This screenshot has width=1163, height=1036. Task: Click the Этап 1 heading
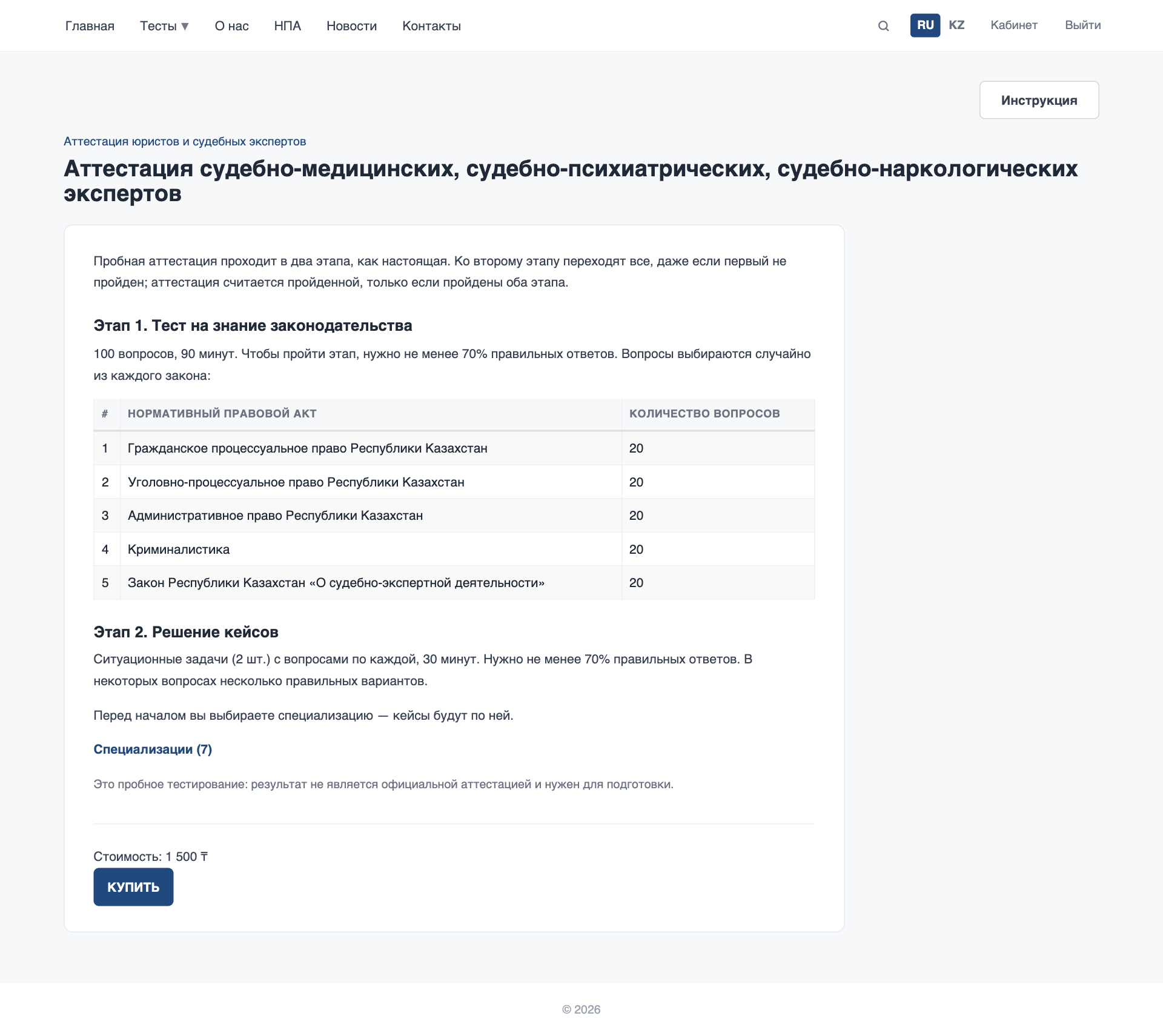253,325
